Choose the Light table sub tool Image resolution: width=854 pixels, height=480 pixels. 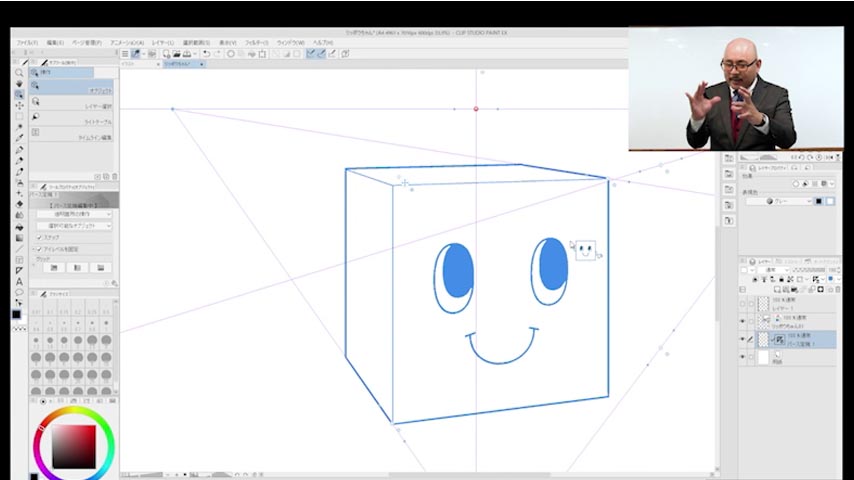click(71, 118)
